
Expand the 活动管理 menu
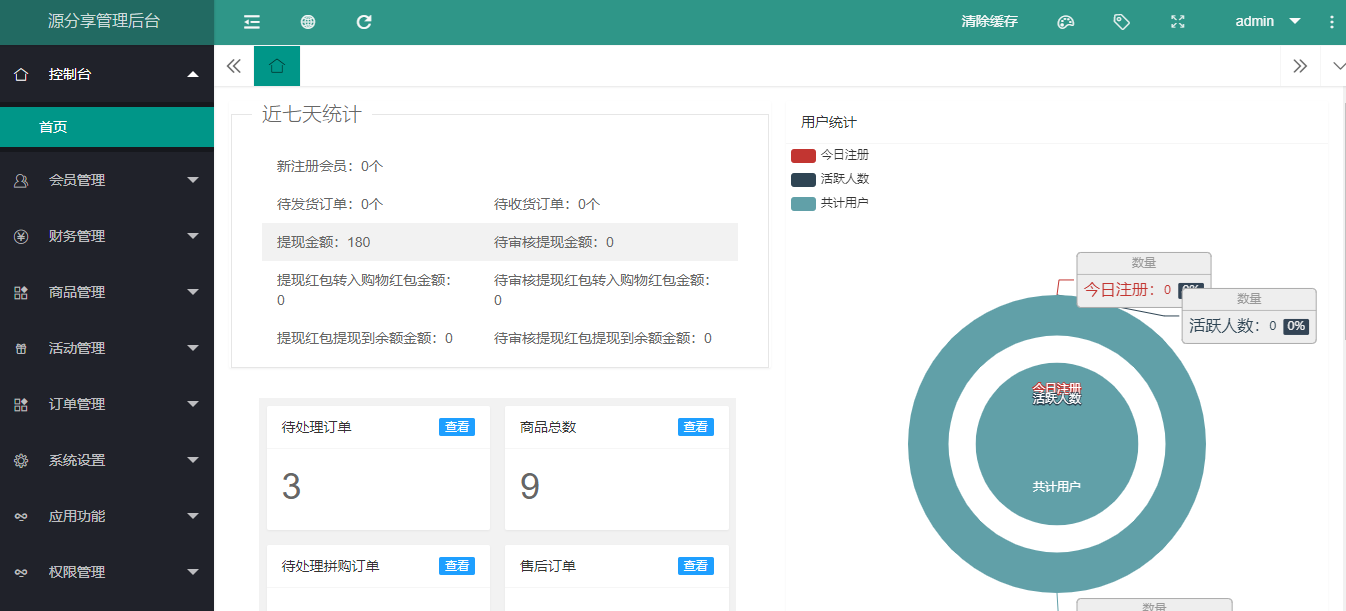coord(193,348)
